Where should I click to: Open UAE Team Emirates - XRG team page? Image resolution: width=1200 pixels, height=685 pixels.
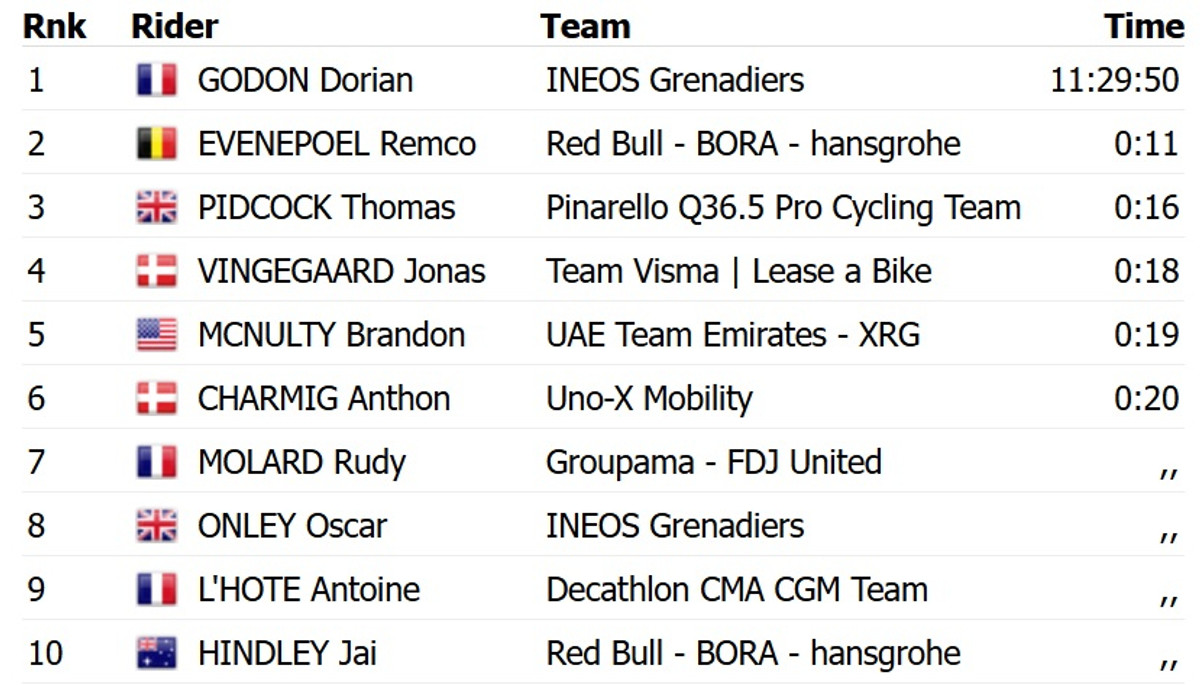pyautogui.click(x=732, y=335)
